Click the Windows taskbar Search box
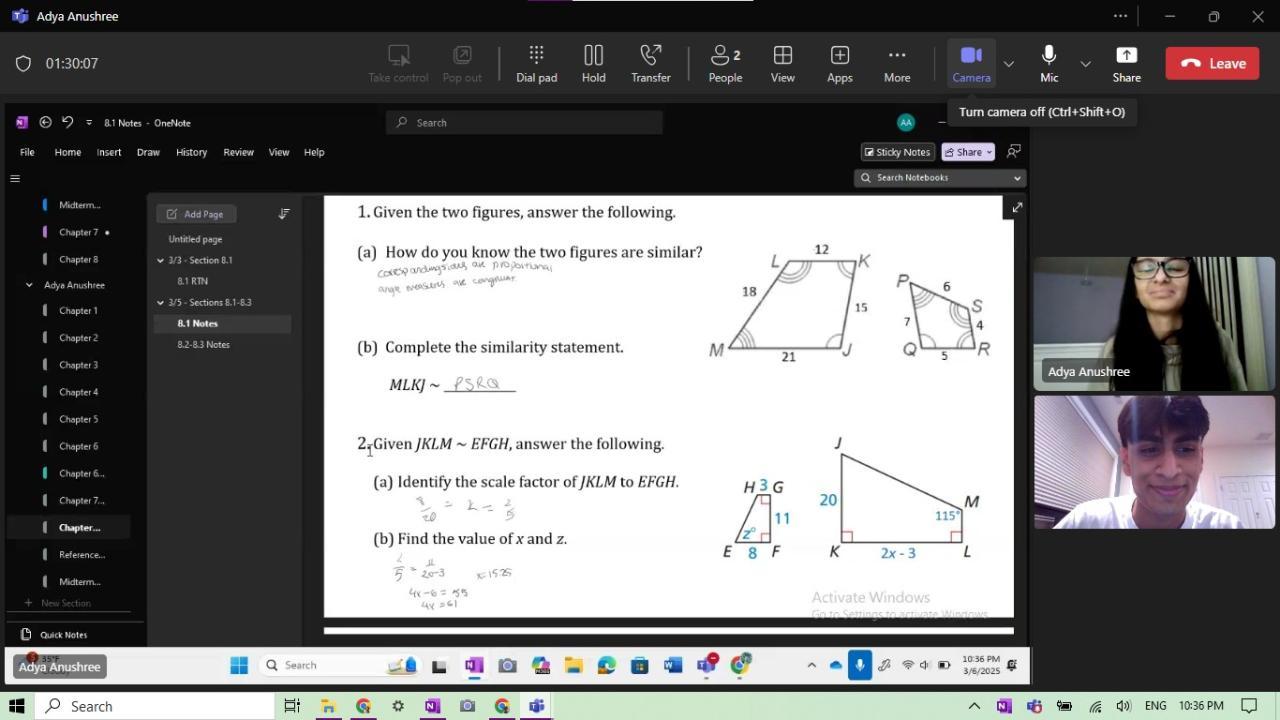The image size is (1280, 720). tap(155, 706)
